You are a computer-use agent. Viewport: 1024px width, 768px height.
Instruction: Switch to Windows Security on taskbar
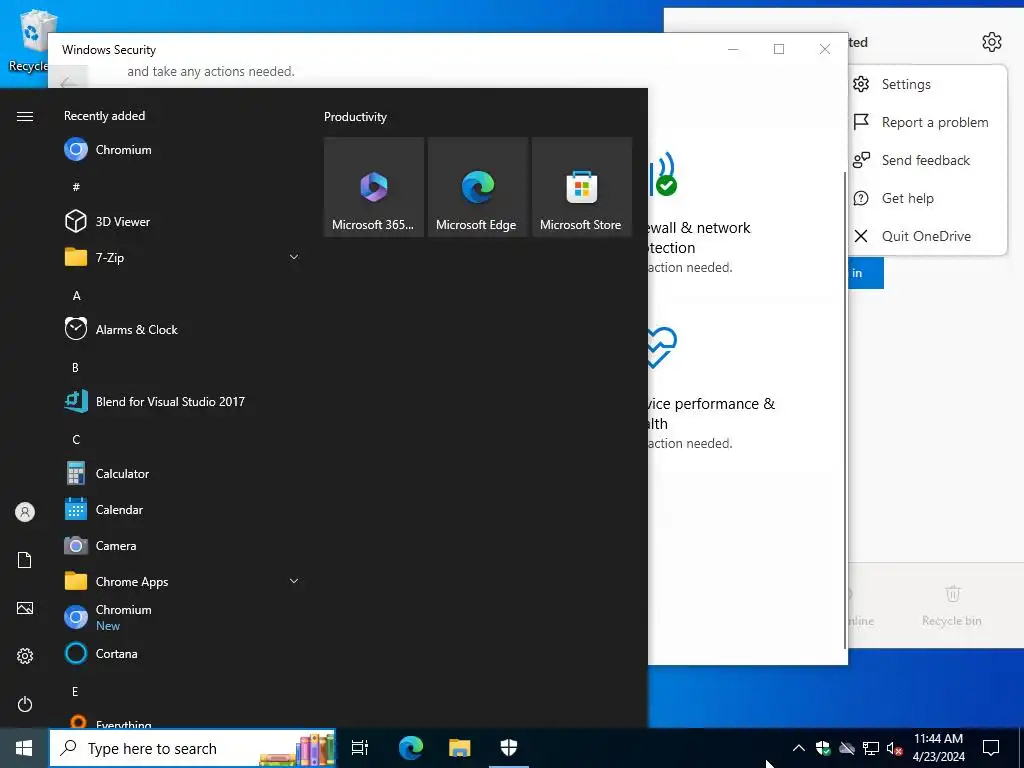[x=509, y=748]
